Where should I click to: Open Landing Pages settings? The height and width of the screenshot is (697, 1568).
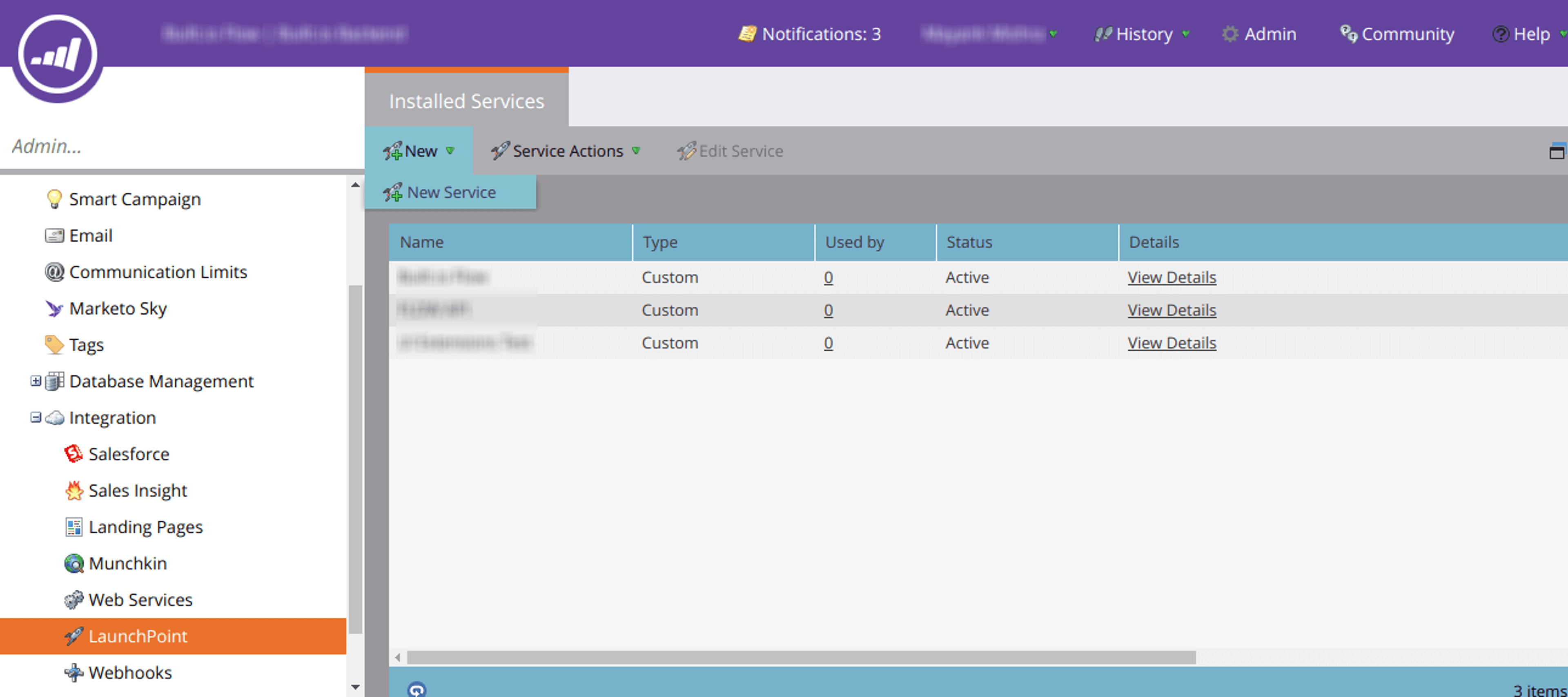[x=145, y=527]
